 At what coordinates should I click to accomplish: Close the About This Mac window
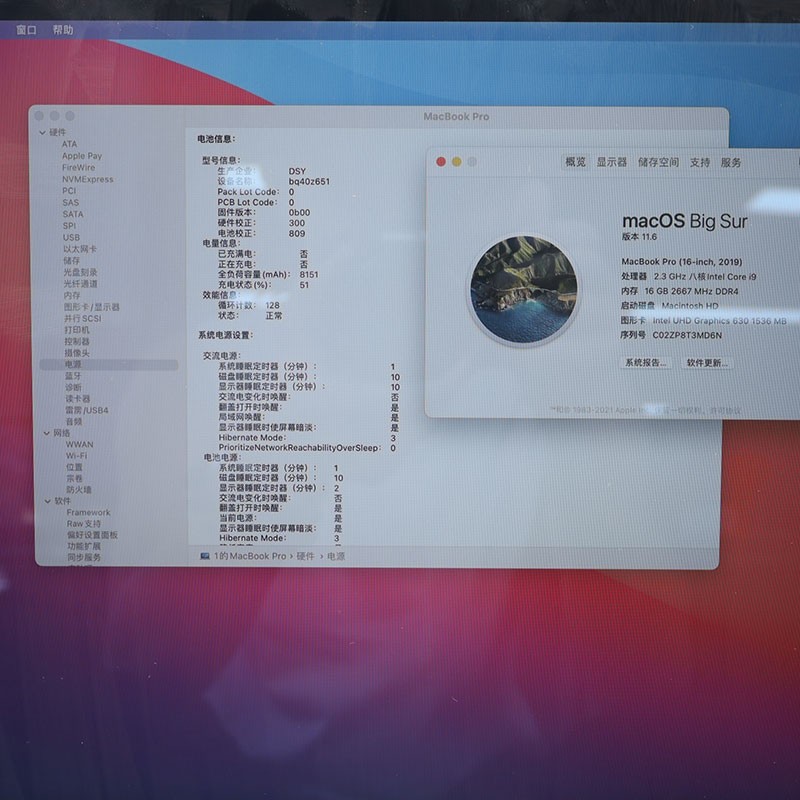[440, 161]
